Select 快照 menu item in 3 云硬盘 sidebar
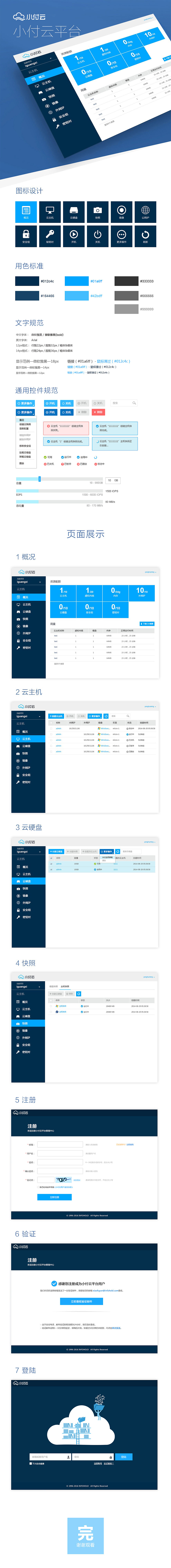This screenshot has height=1568, width=171. [29, 889]
